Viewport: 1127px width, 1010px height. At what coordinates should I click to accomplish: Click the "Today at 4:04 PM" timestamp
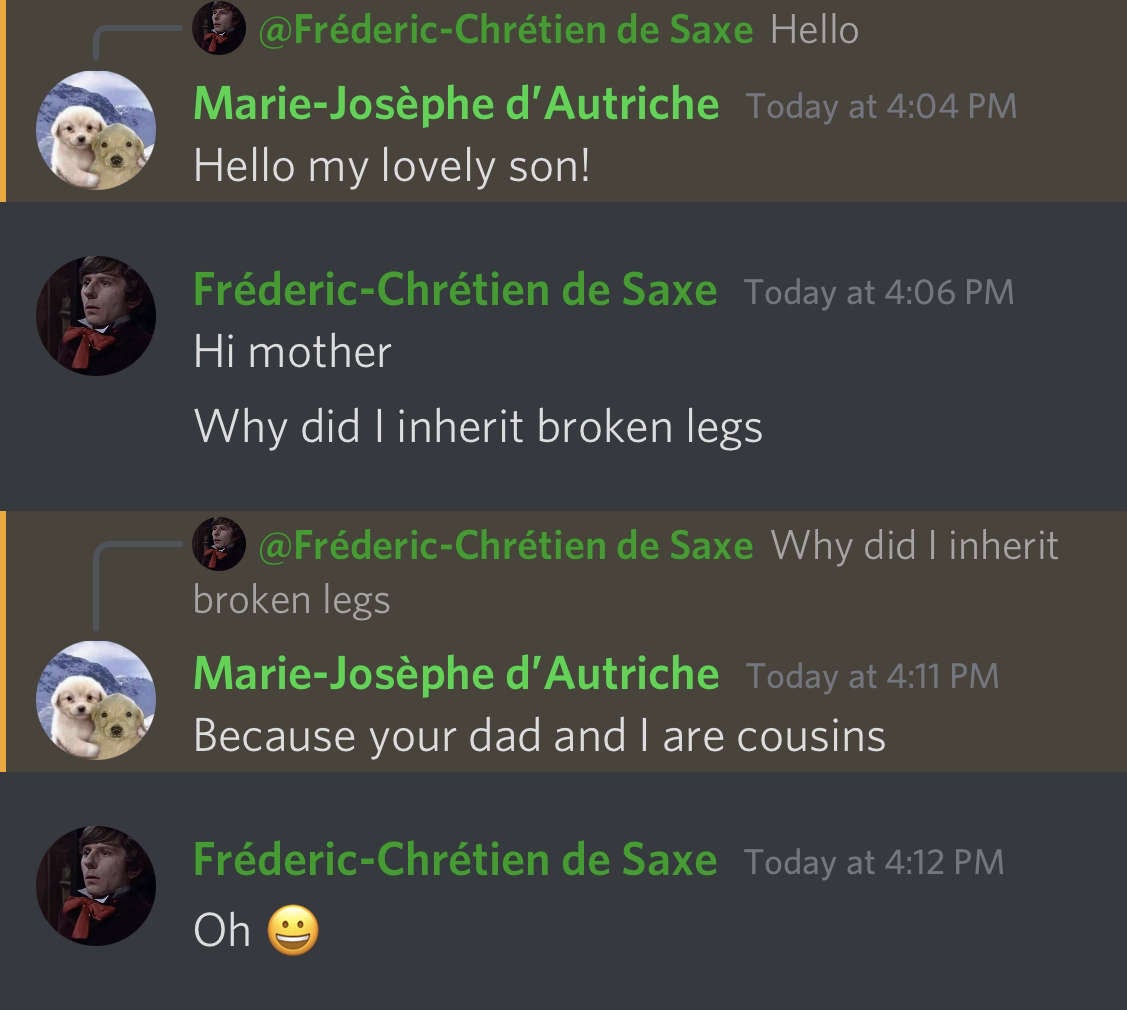881,106
